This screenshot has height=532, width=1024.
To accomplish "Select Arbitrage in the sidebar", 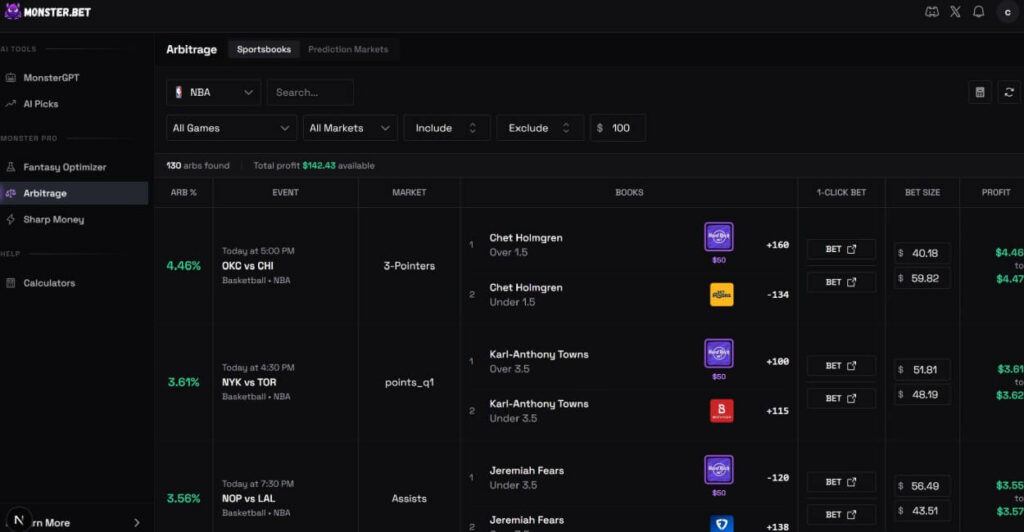I will point(74,193).
